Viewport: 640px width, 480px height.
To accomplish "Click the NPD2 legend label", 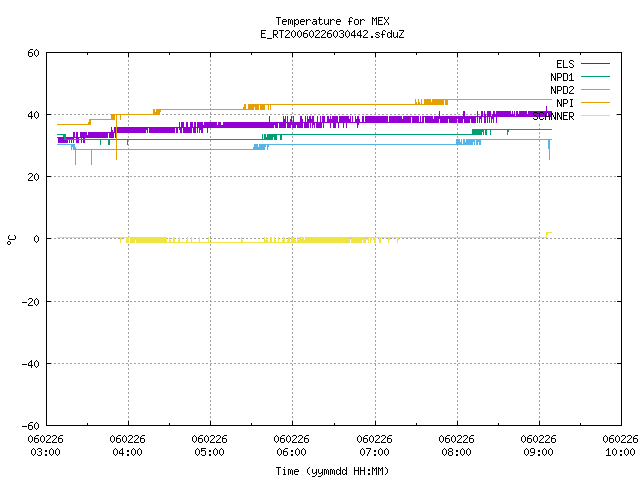I will (562, 90).
